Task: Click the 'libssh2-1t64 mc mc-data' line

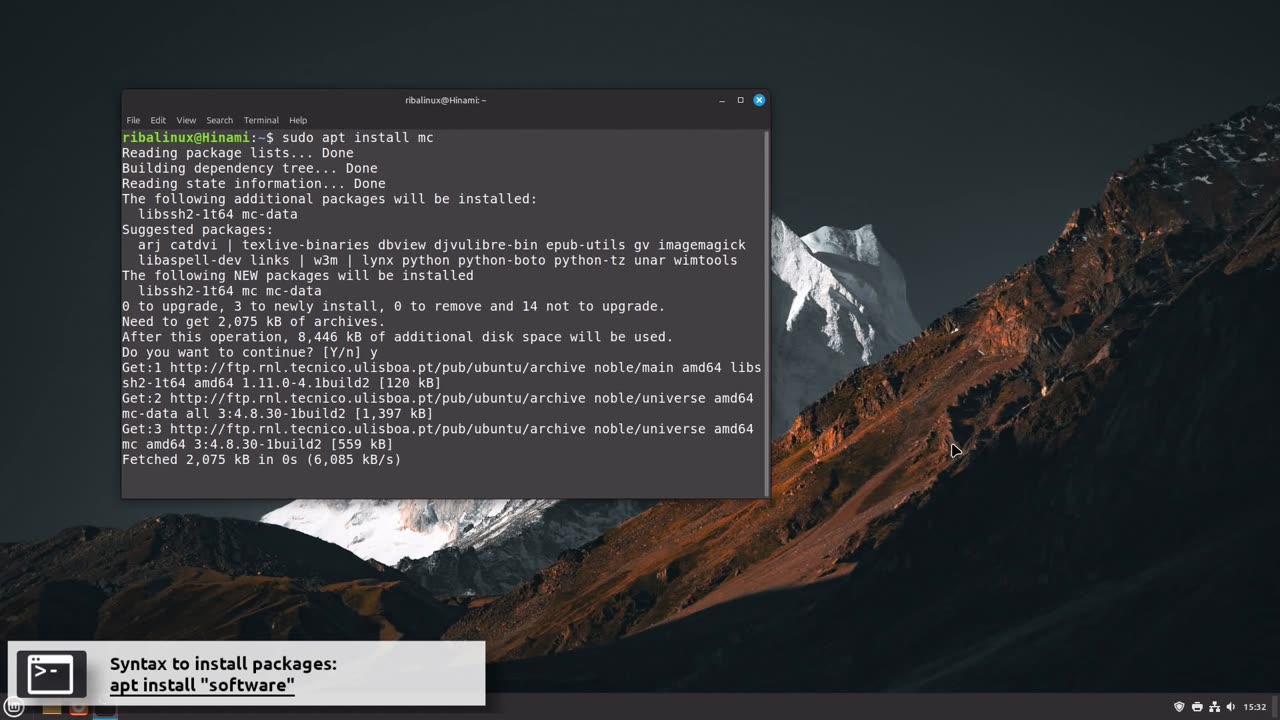Action: point(230,291)
